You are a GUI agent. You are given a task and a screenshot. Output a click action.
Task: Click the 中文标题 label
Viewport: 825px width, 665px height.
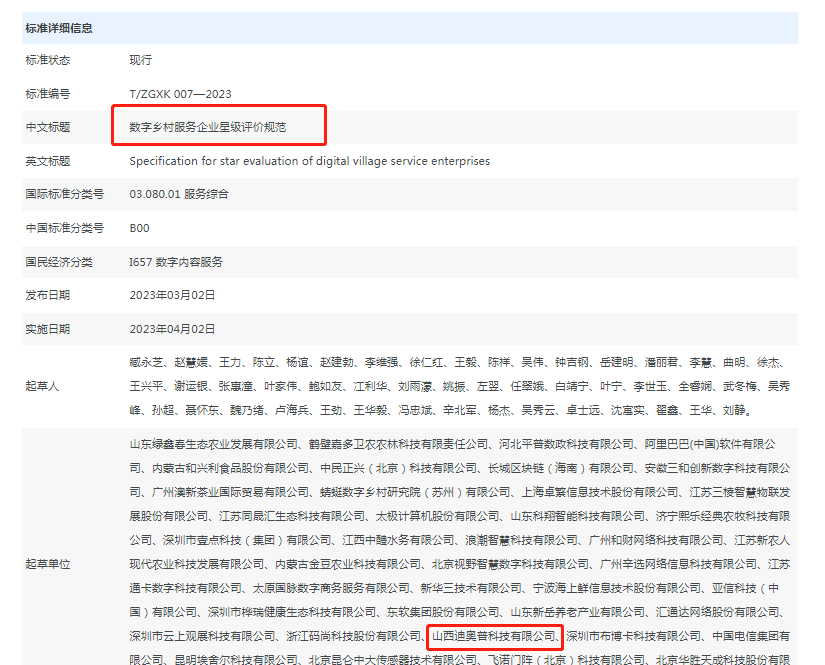pyautogui.click(x=48, y=127)
